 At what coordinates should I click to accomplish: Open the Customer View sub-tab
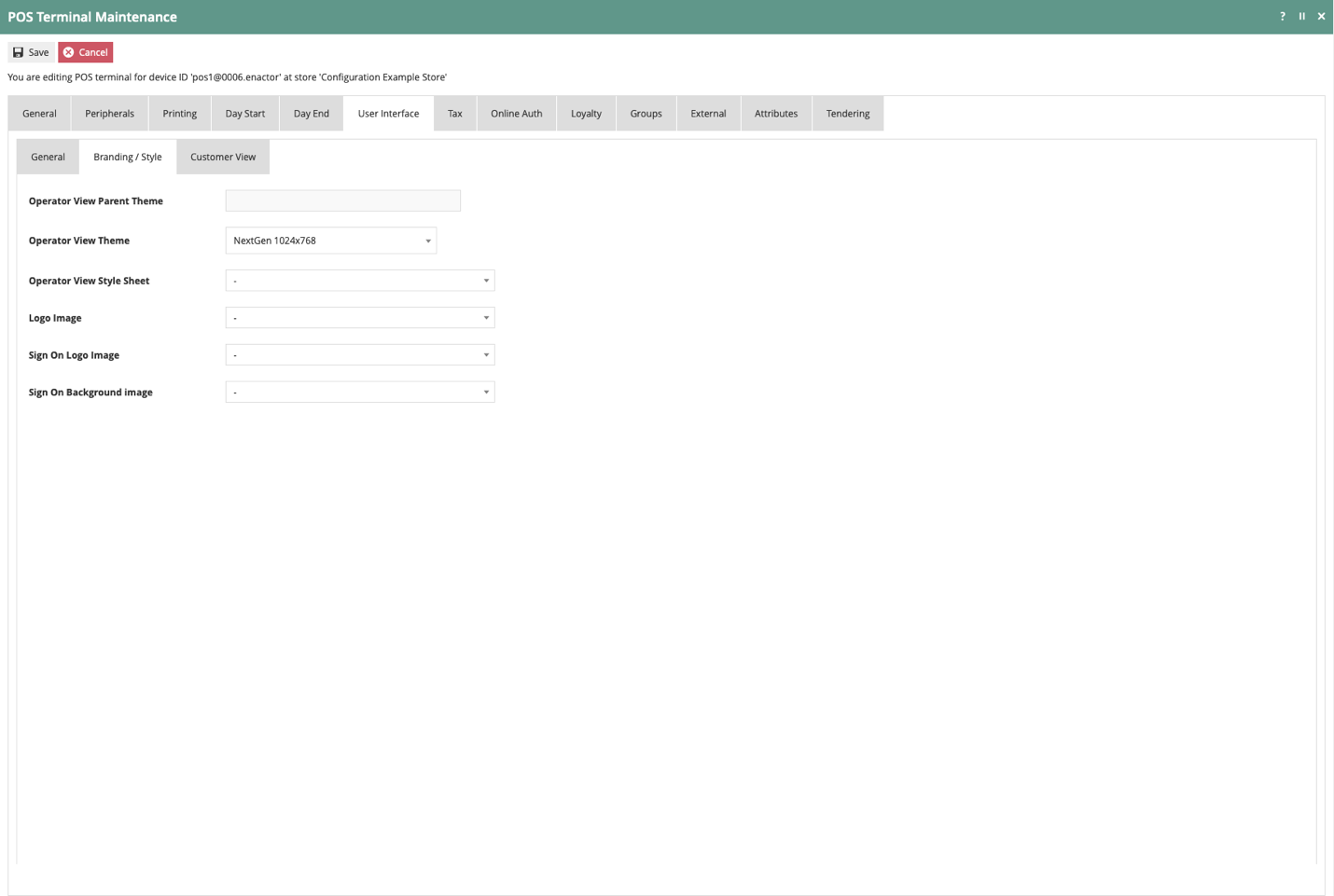point(223,157)
